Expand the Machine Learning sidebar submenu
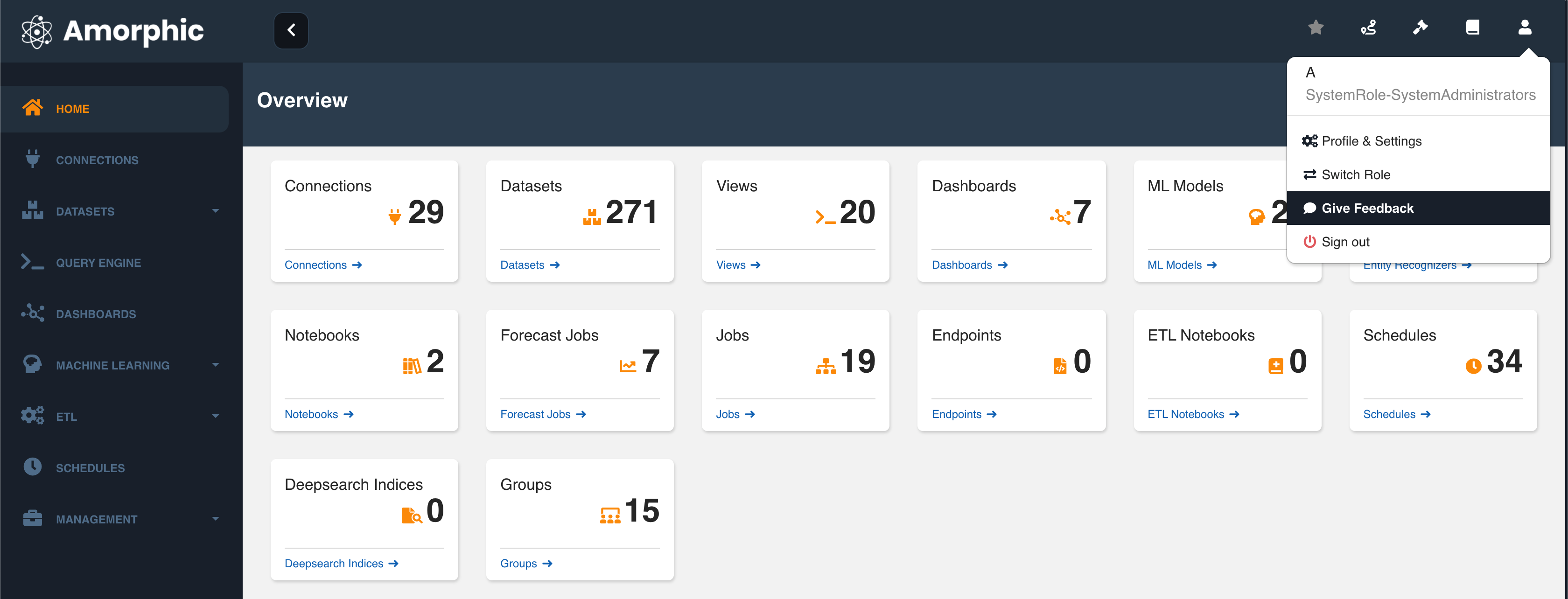 click(215, 365)
